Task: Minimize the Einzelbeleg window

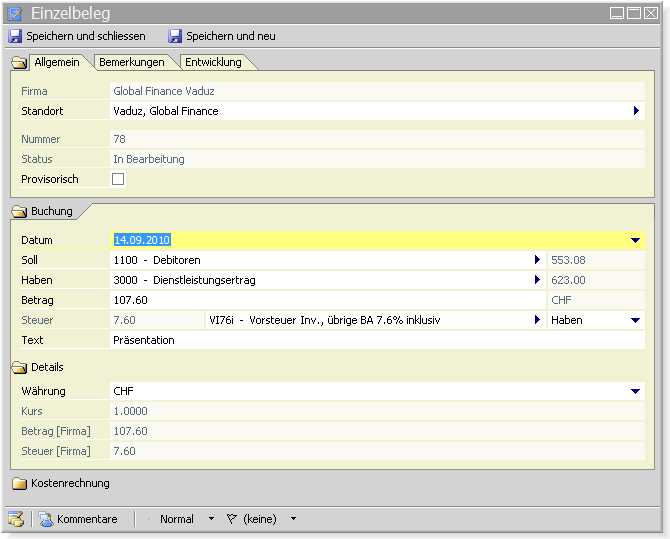Action: [617, 13]
